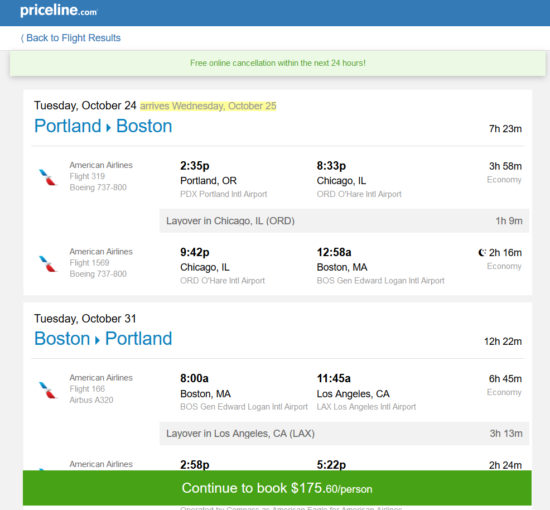Click the Layover in Chicago, IL (ORD) row
This screenshot has width=550, height=510.
(344, 221)
